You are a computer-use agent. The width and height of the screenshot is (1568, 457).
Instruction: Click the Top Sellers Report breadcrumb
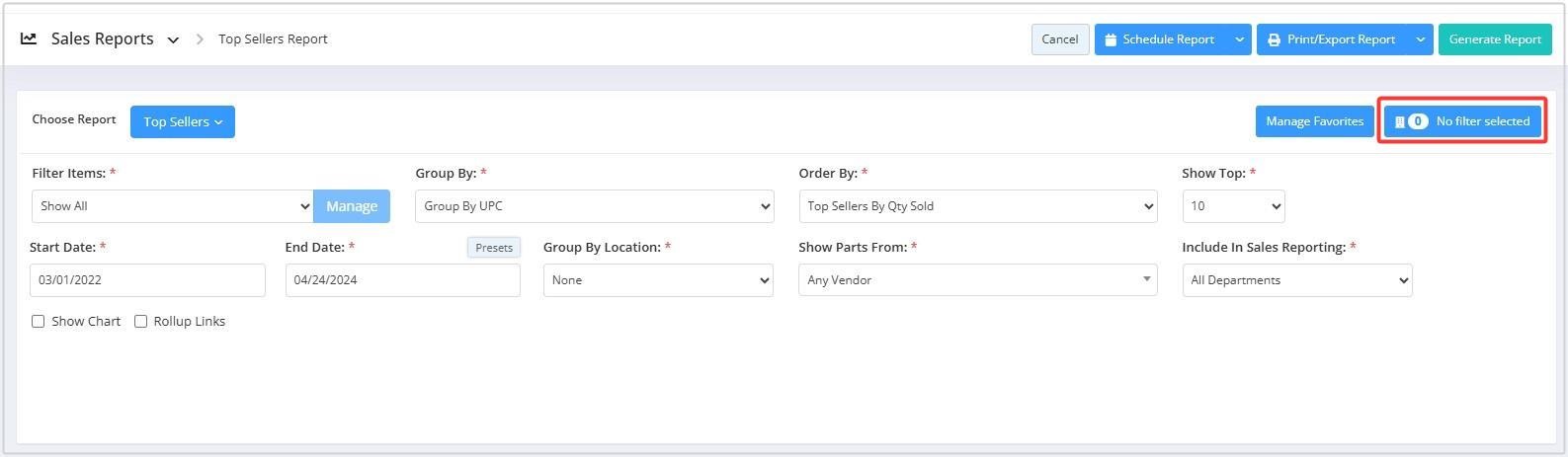[273, 39]
